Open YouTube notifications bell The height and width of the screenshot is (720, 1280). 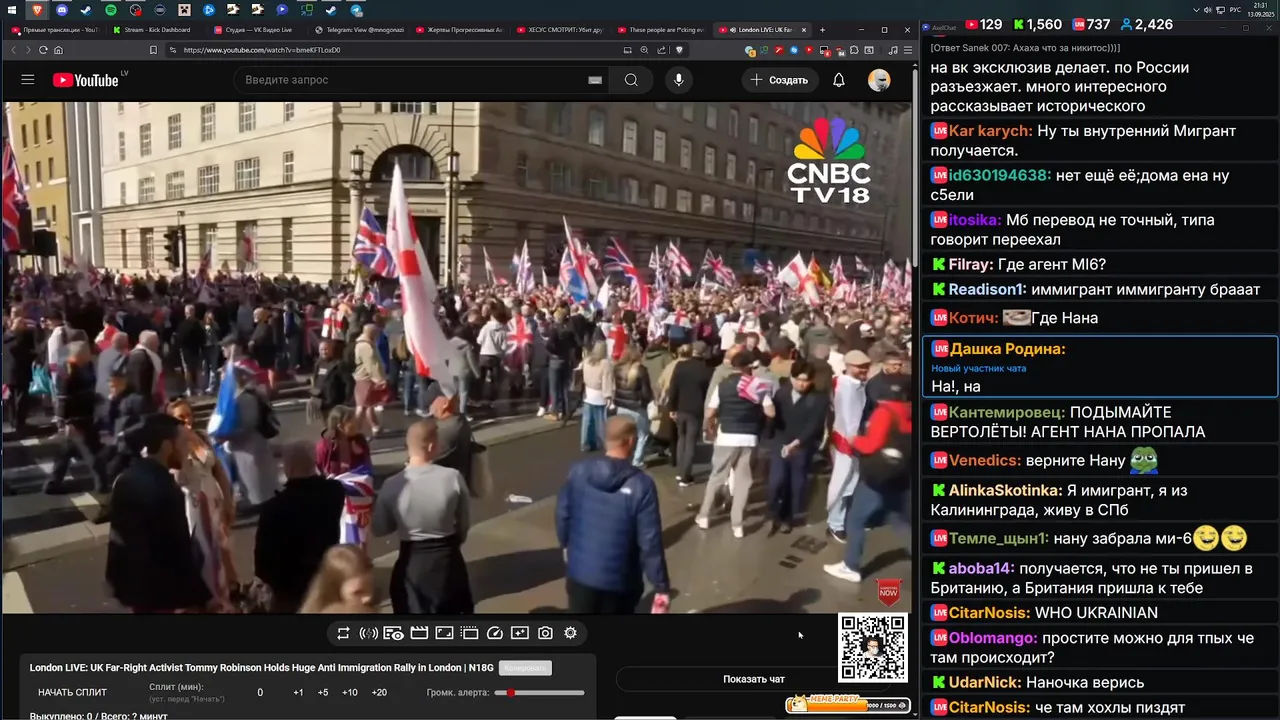click(839, 80)
